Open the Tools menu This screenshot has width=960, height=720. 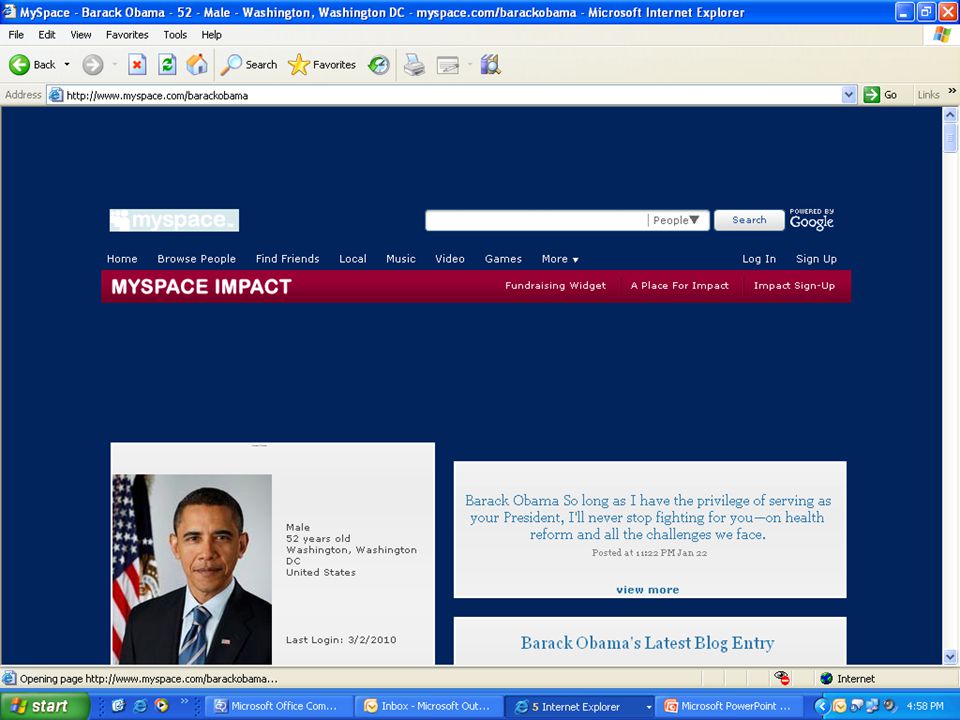click(x=175, y=35)
